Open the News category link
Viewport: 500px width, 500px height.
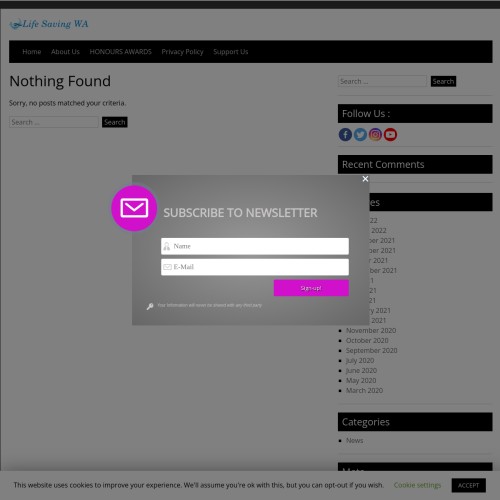354,440
